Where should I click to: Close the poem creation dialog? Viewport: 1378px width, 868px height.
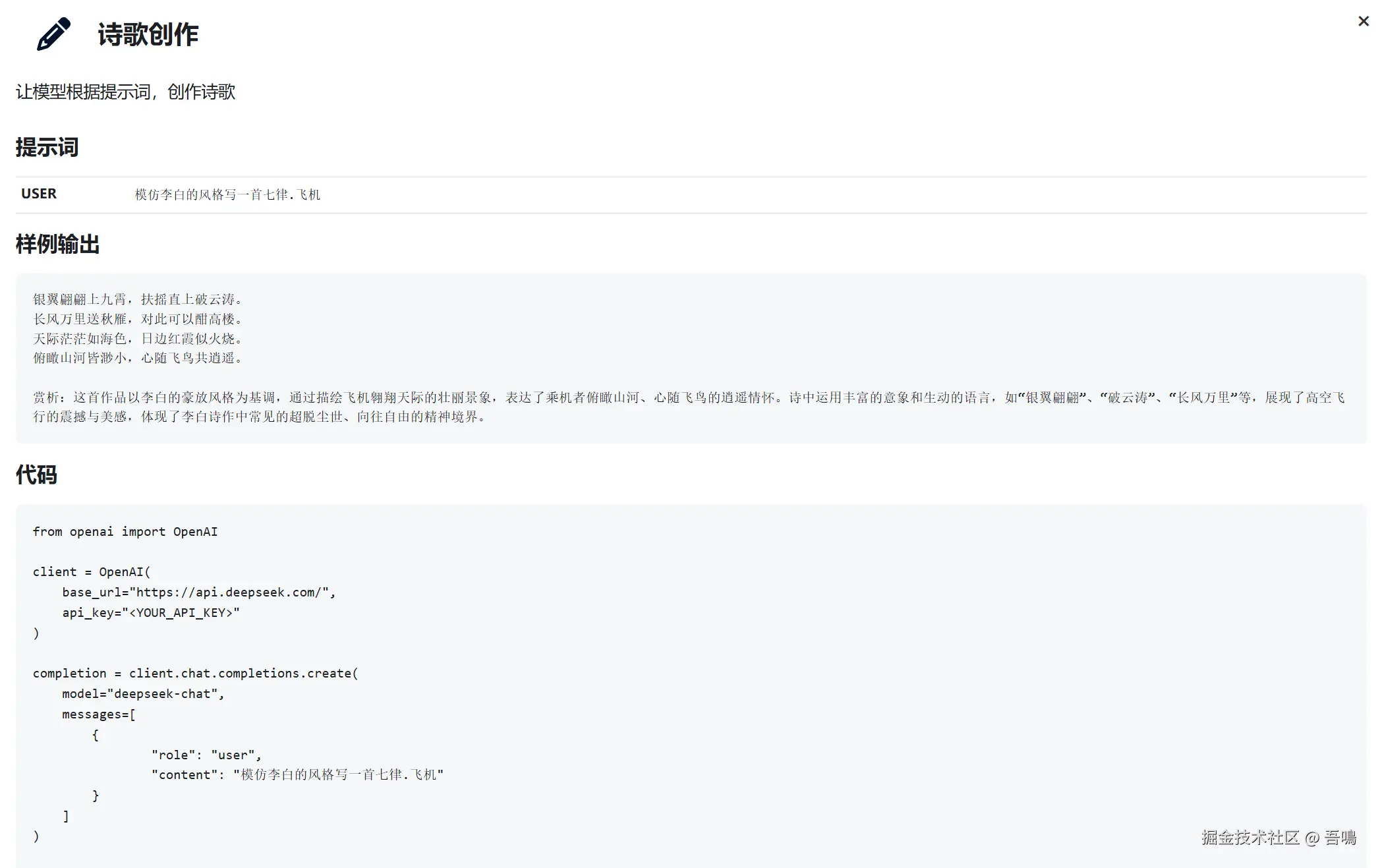click(1364, 22)
